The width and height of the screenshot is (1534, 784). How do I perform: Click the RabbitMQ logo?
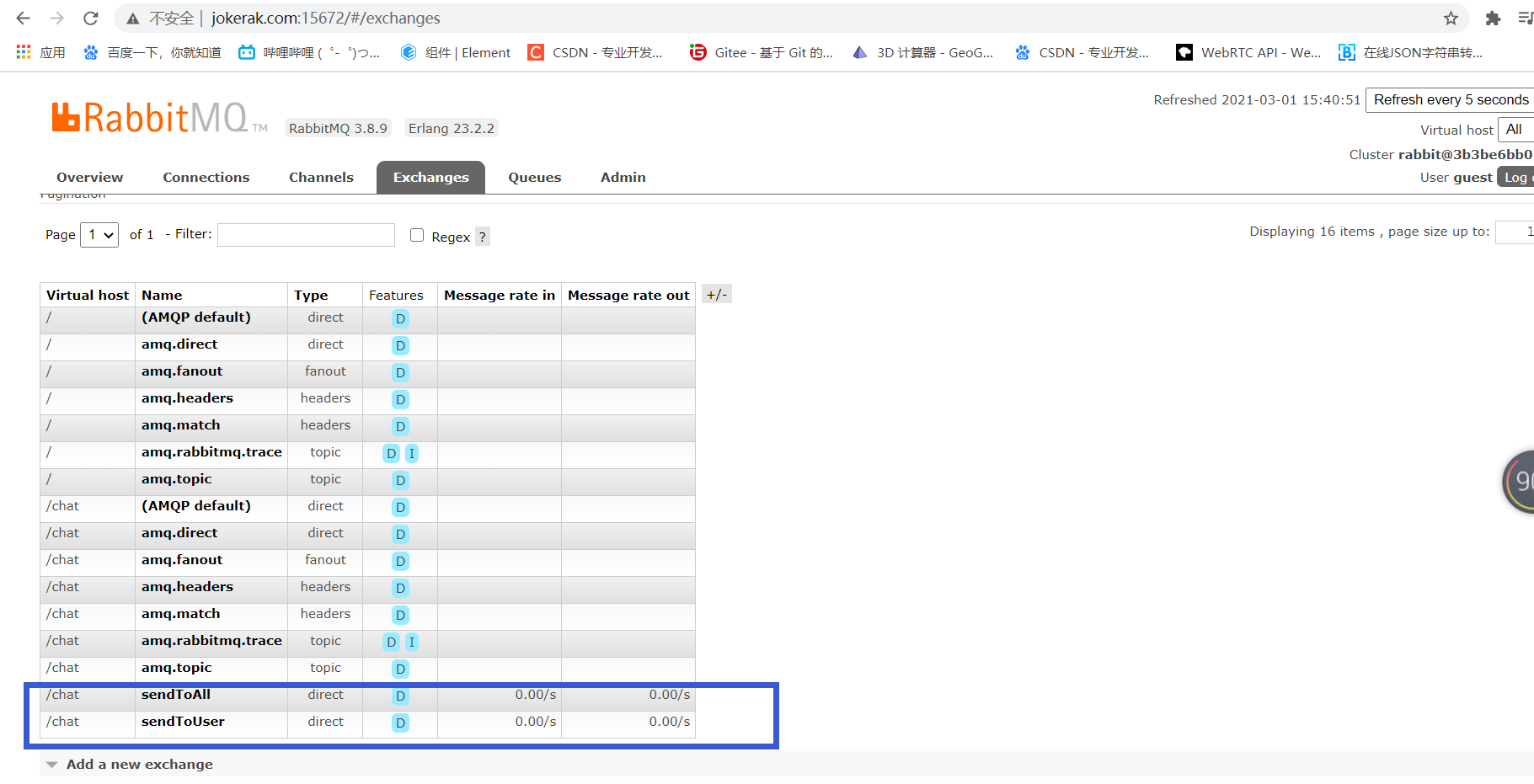(159, 118)
